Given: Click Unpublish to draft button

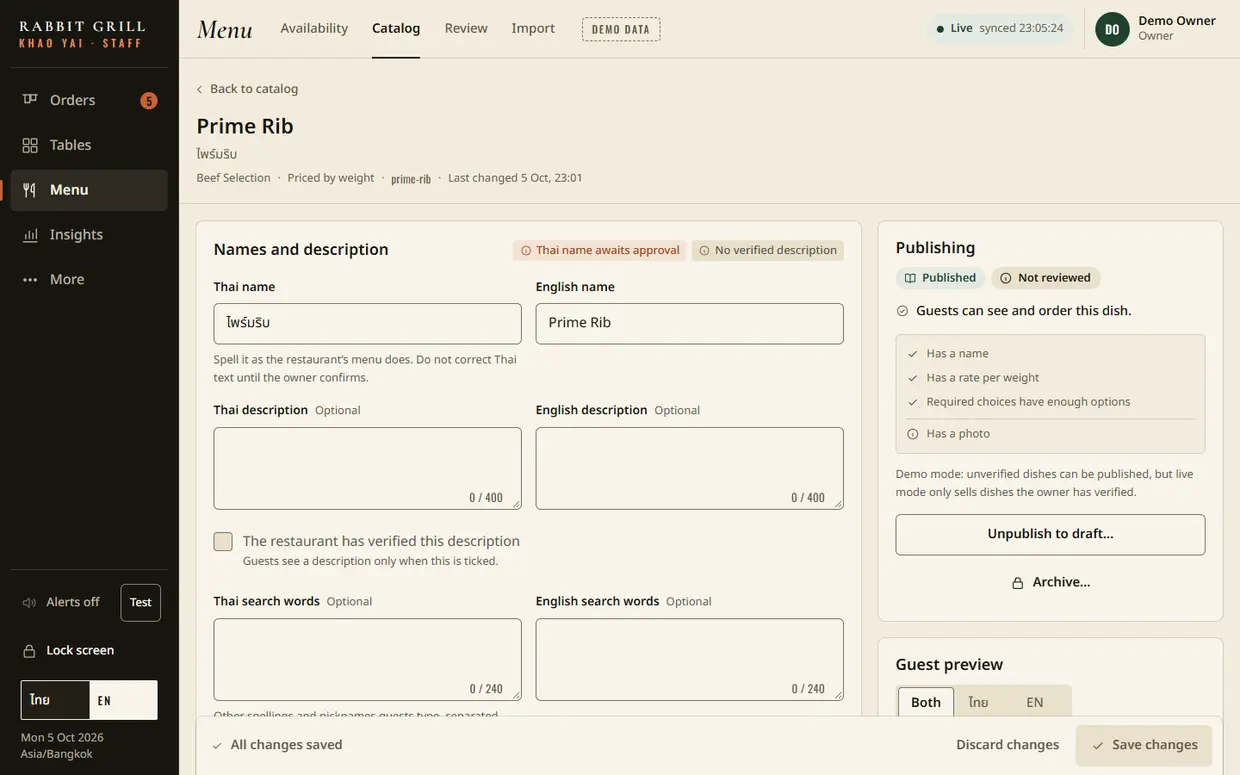Looking at the screenshot, I should coord(1050,535).
